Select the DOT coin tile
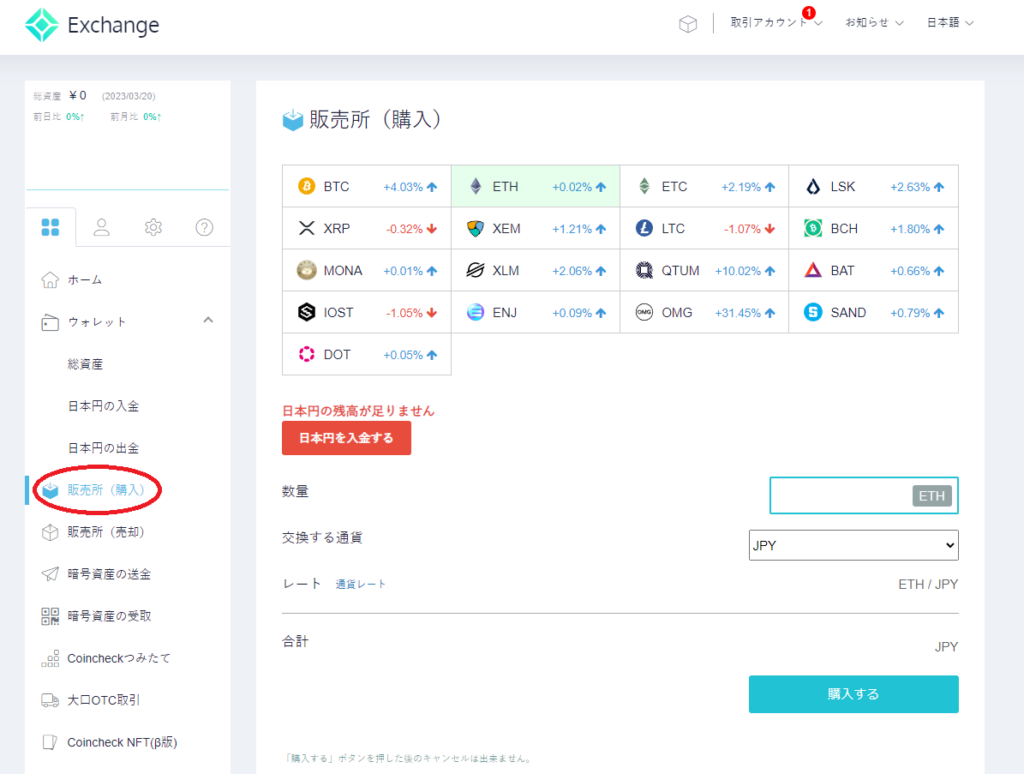The image size is (1024, 774). point(366,354)
